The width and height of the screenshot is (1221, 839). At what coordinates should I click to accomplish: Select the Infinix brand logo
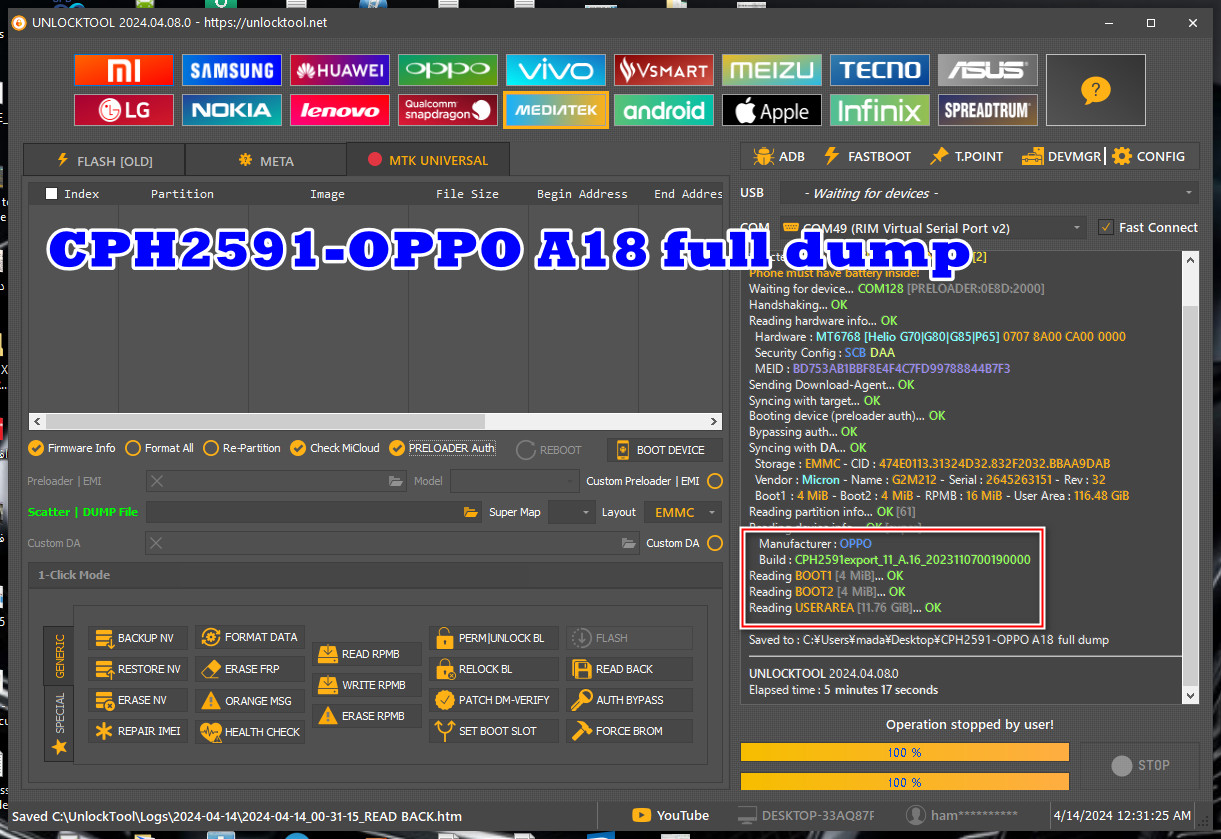(x=880, y=110)
